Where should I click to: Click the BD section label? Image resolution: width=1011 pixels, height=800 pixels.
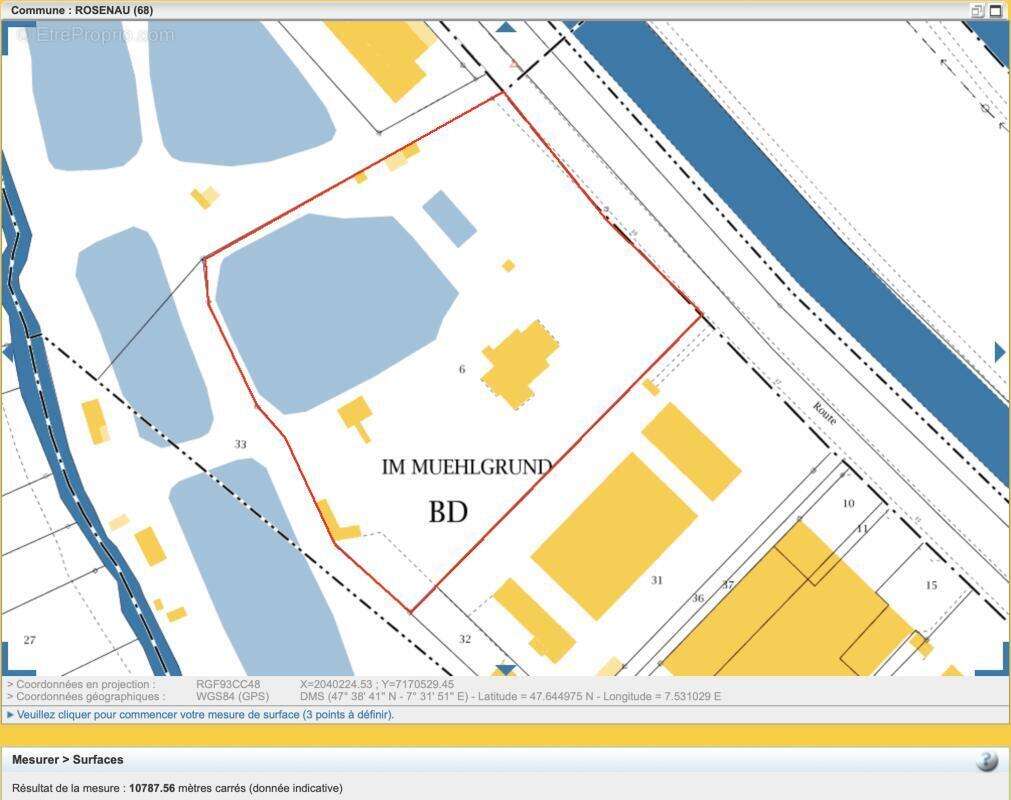coord(448,512)
